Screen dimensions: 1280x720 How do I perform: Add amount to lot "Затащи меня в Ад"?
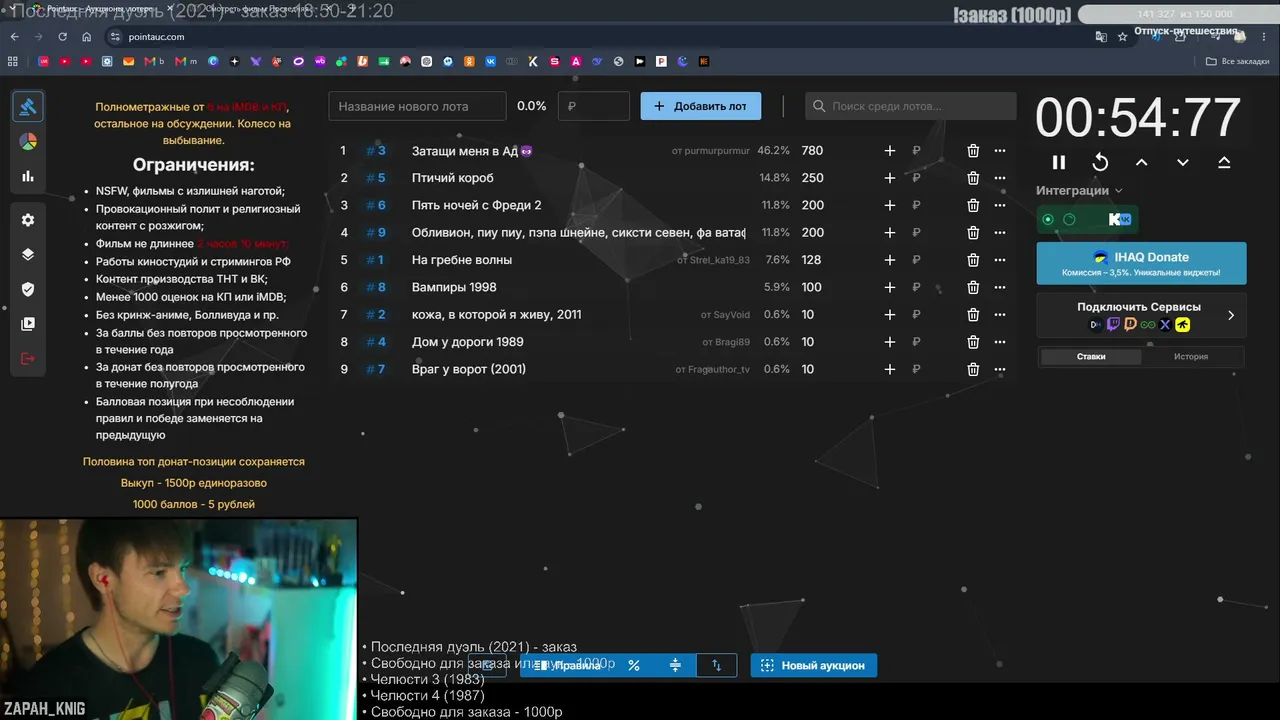click(x=890, y=151)
